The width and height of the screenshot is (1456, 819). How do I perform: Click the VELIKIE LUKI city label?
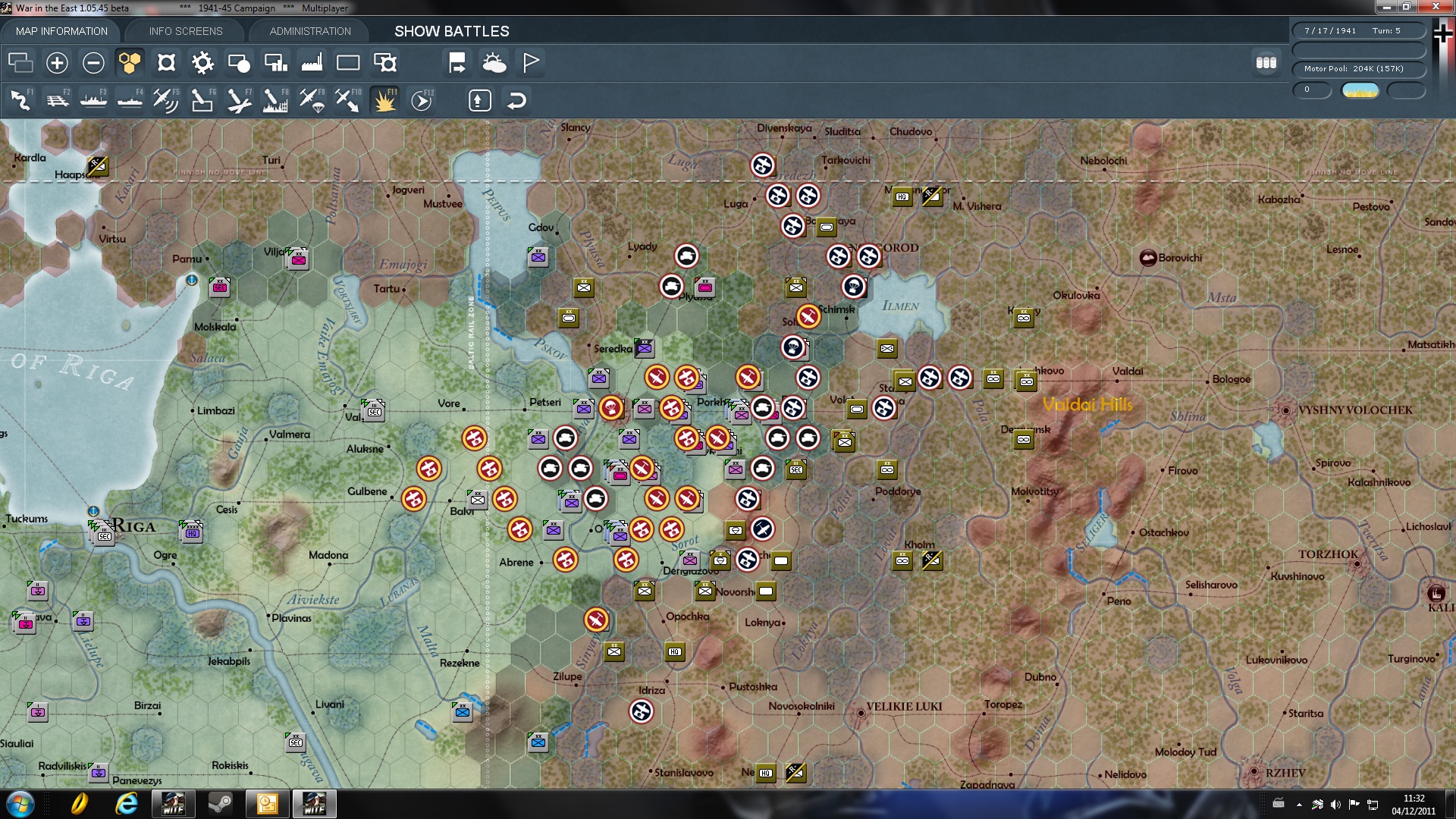click(904, 706)
